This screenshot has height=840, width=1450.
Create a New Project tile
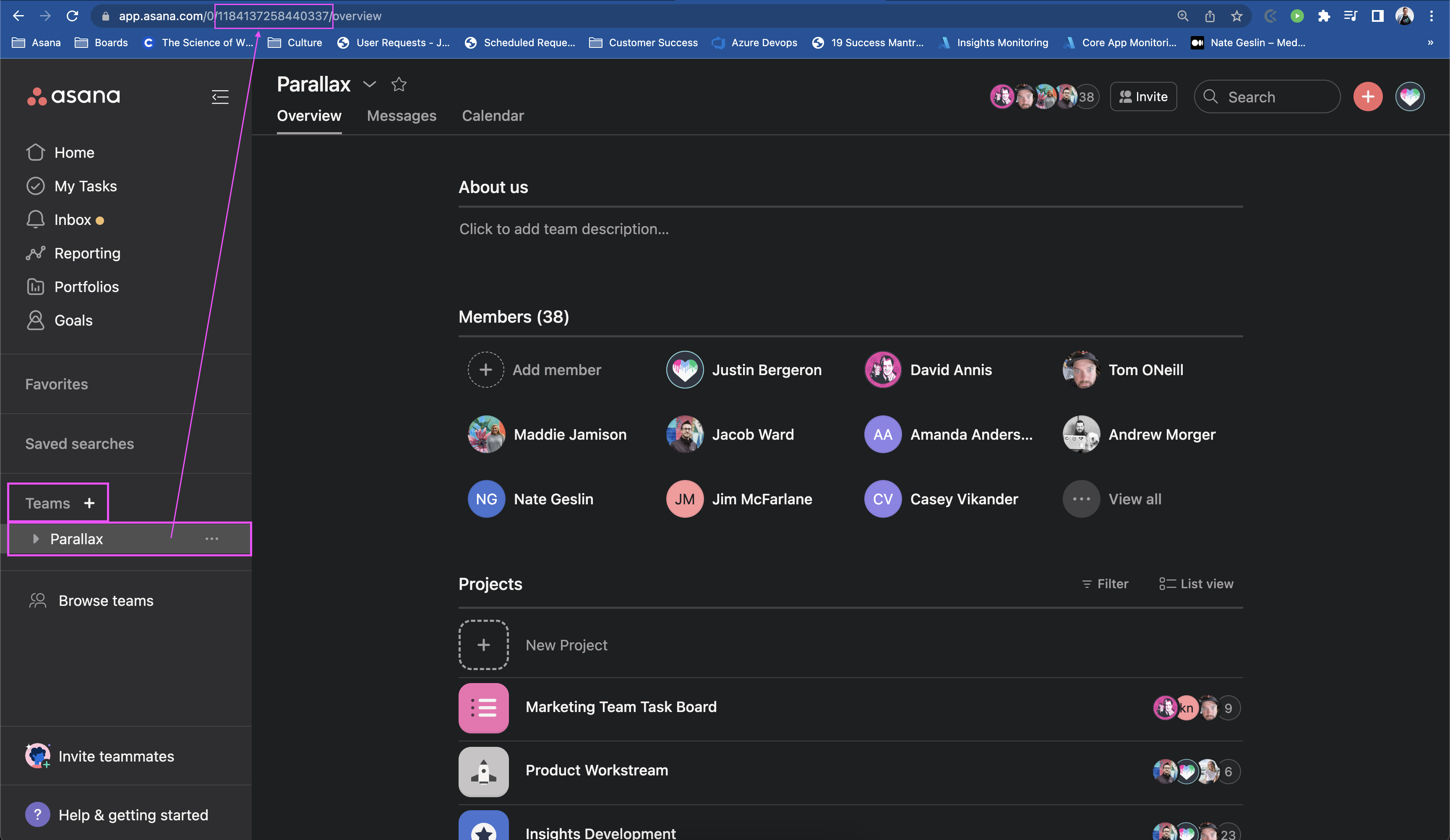(x=483, y=644)
